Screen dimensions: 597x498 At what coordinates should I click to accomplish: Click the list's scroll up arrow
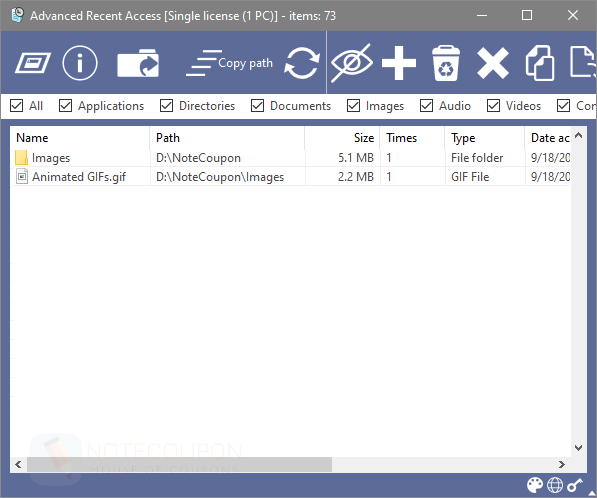tap(578, 135)
